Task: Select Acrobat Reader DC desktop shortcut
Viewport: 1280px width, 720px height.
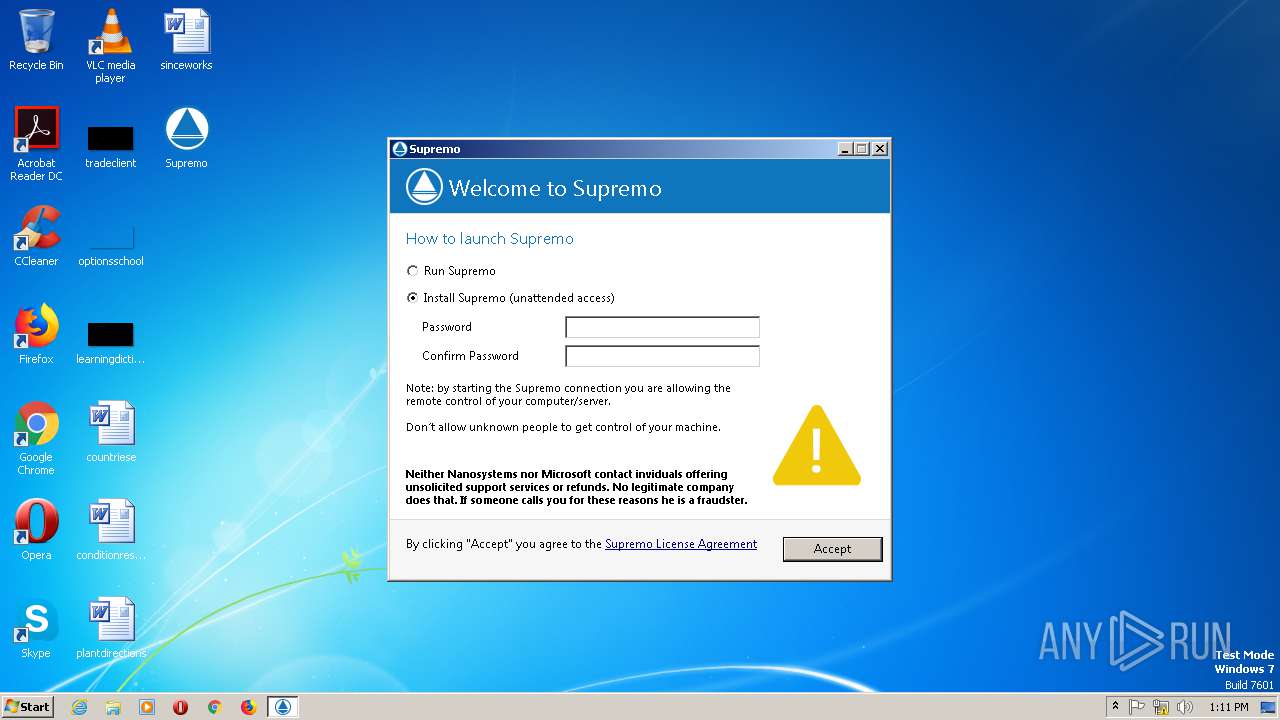Action: pos(36,144)
